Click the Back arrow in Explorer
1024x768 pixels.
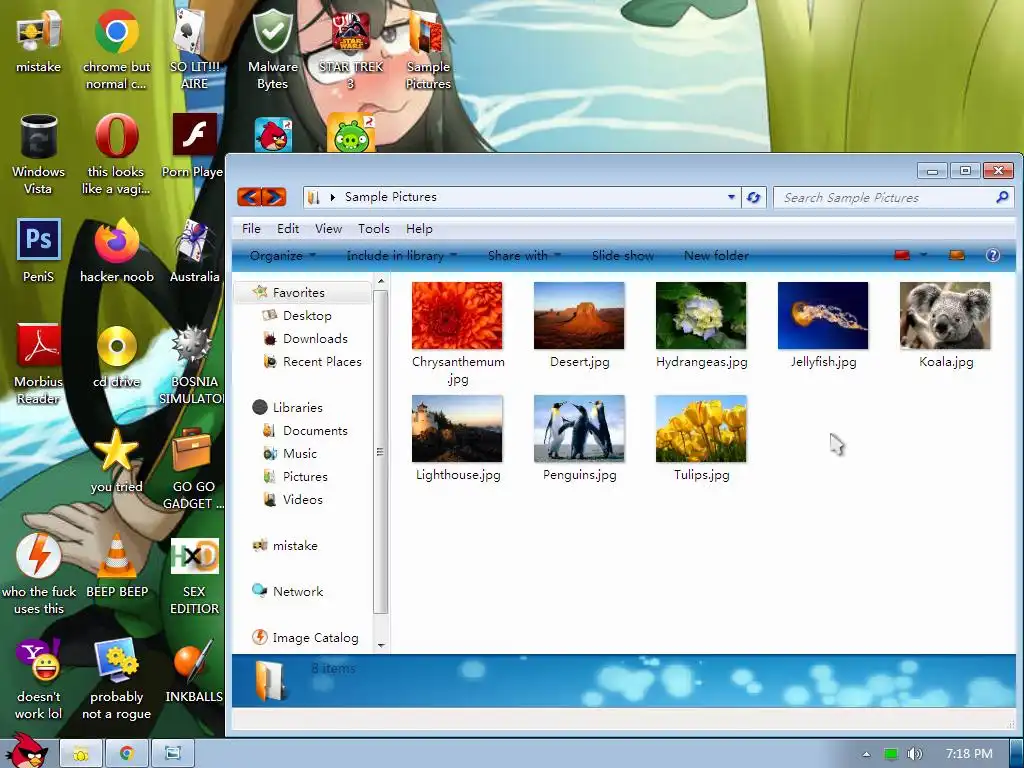point(249,197)
